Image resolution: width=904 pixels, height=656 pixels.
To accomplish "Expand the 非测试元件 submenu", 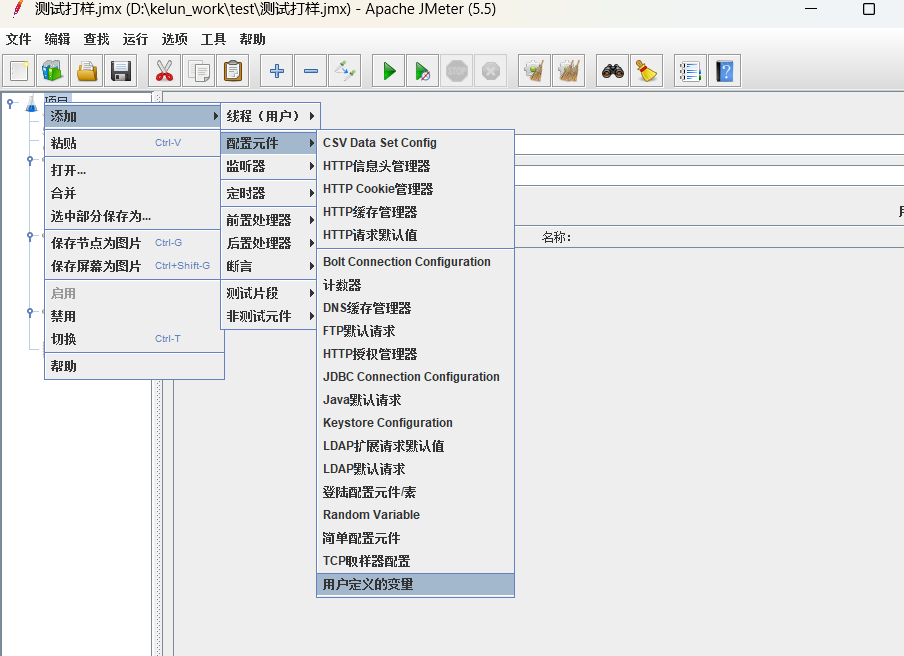I will click(269, 316).
